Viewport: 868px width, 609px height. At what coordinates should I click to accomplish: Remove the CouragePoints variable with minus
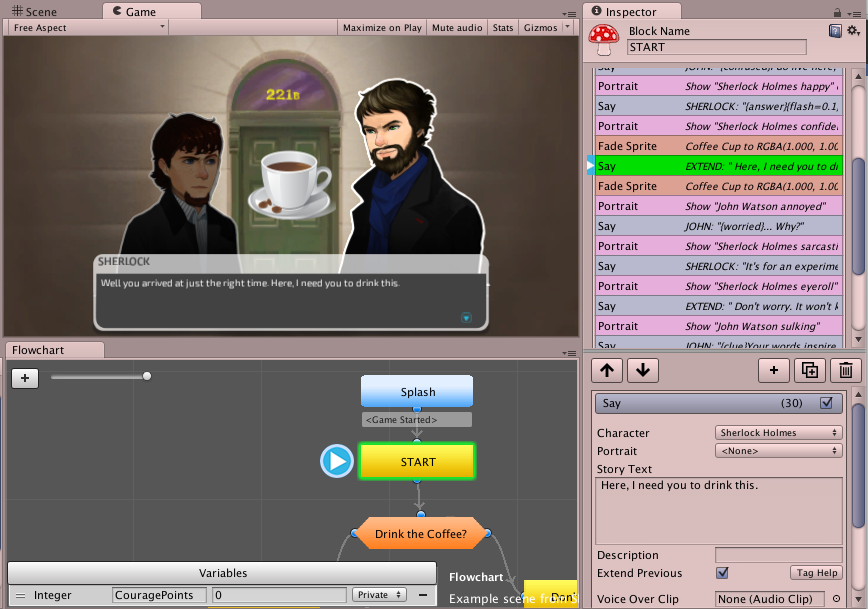click(x=423, y=595)
